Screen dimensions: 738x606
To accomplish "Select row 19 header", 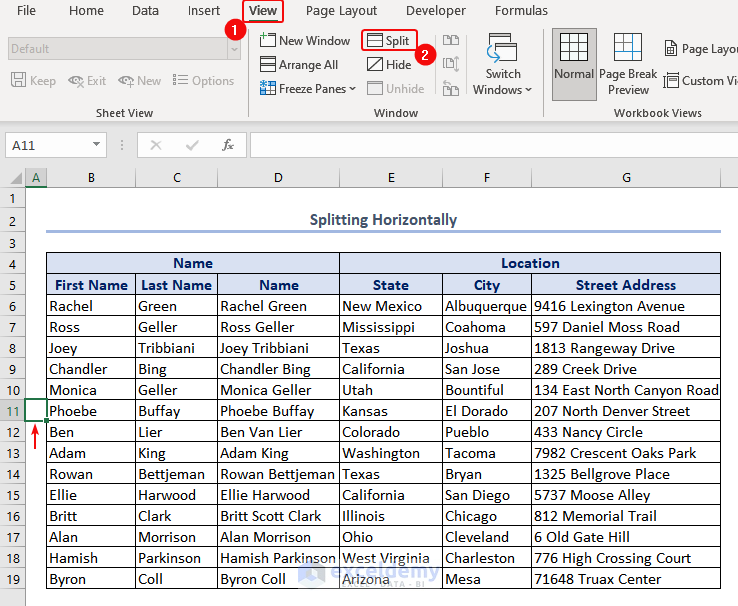I will coord(13,579).
